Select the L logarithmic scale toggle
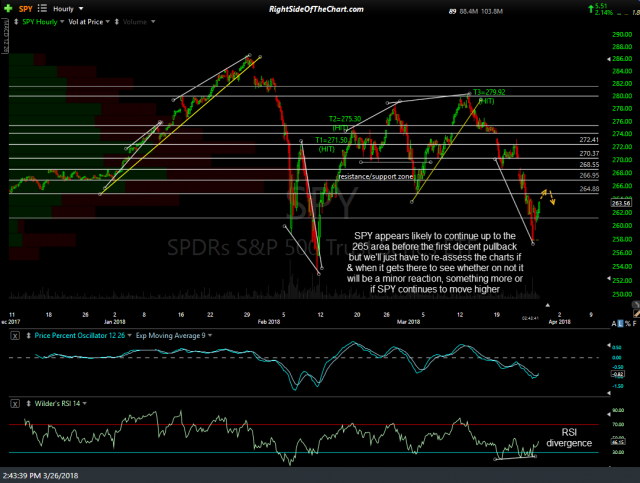 [620, 324]
